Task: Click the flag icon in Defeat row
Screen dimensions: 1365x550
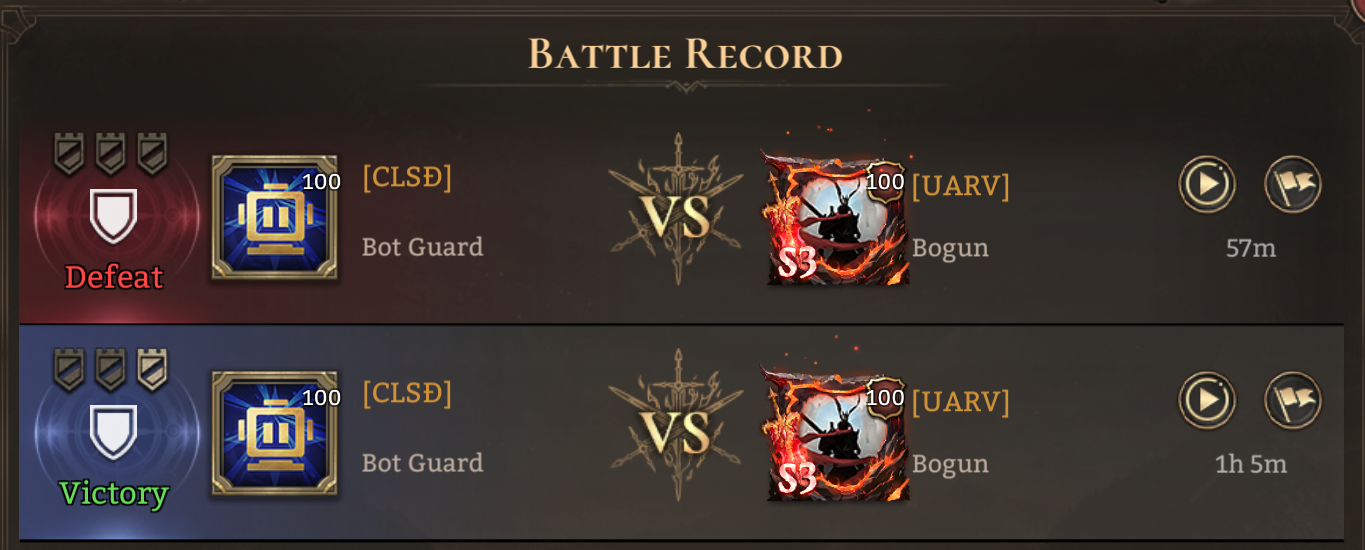Action: pos(1293,184)
